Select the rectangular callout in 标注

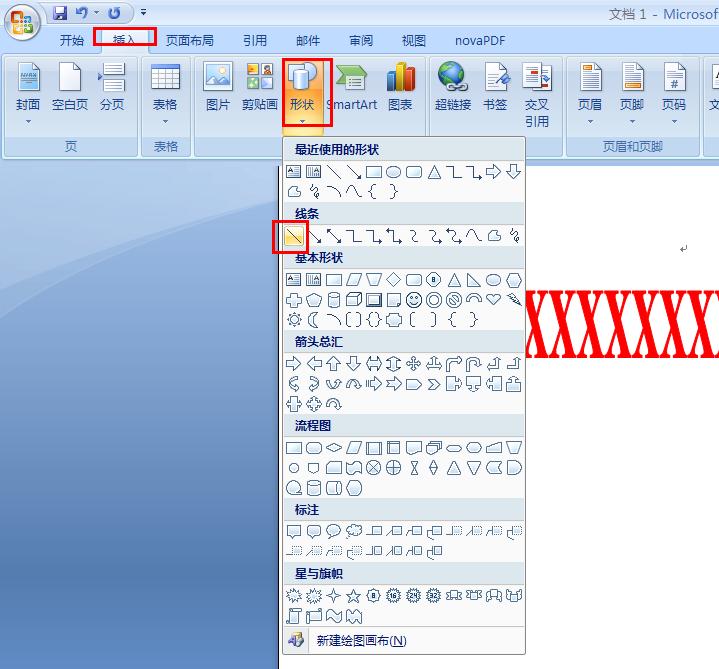click(293, 531)
